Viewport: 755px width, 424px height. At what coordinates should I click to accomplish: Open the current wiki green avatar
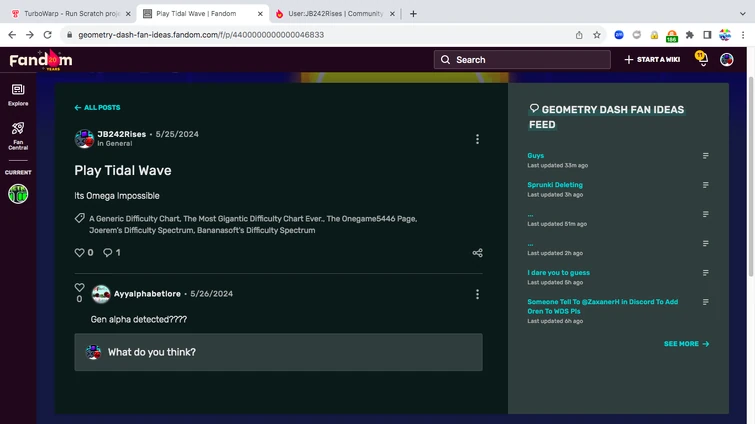point(18,194)
